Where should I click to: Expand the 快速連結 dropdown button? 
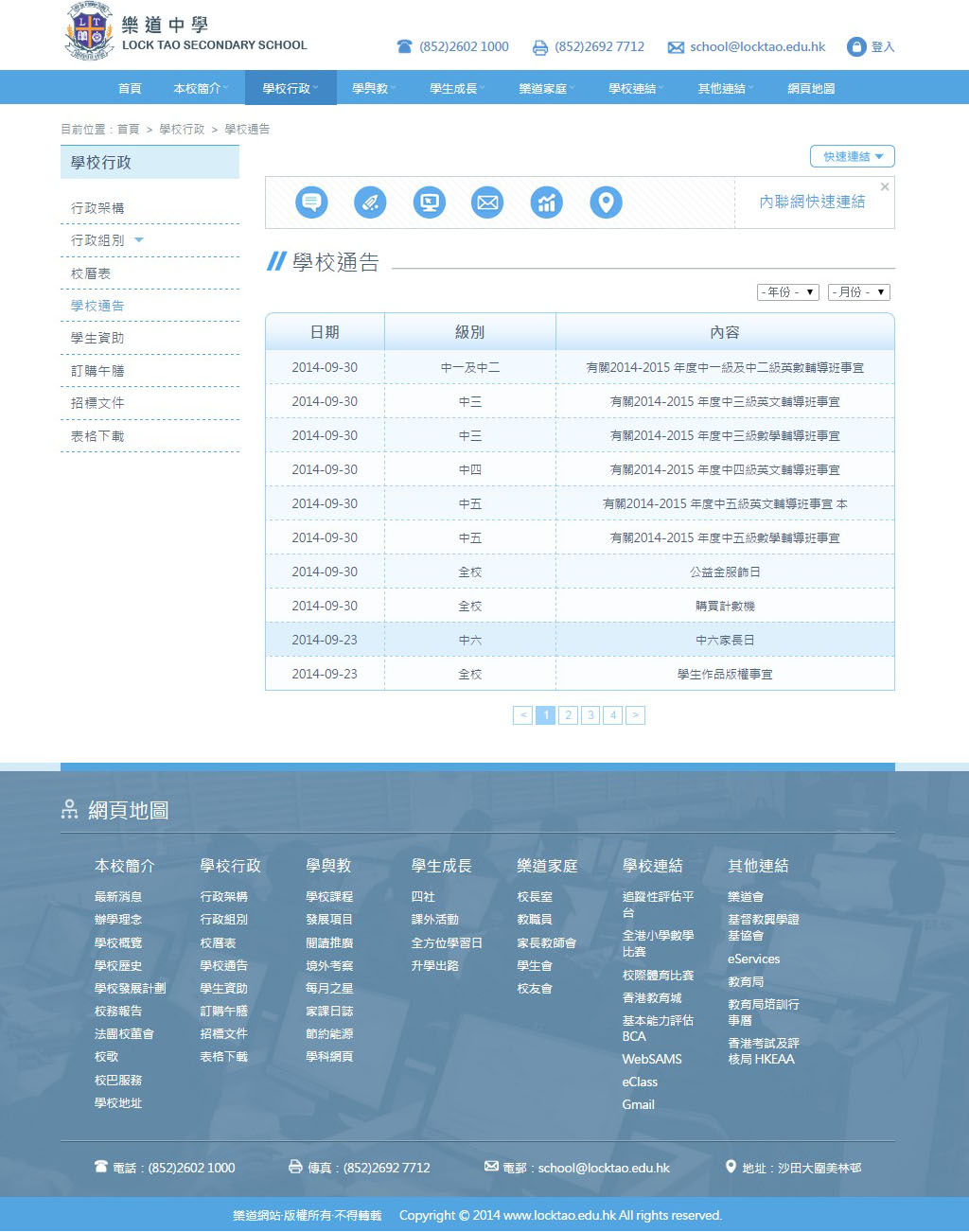pyautogui.click(x=852, y=156)
